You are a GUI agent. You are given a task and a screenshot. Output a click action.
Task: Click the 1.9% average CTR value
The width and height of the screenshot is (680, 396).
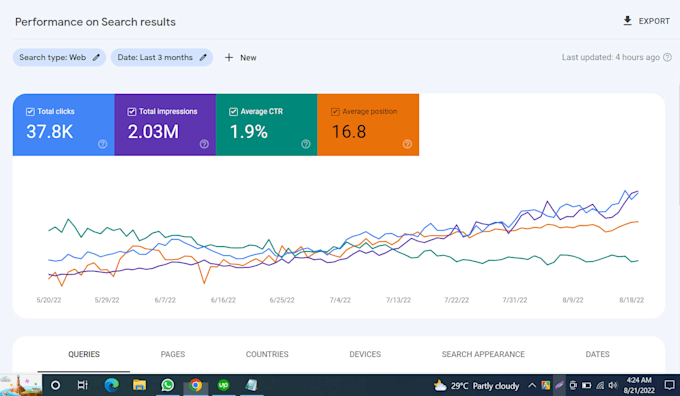(248, 131)
